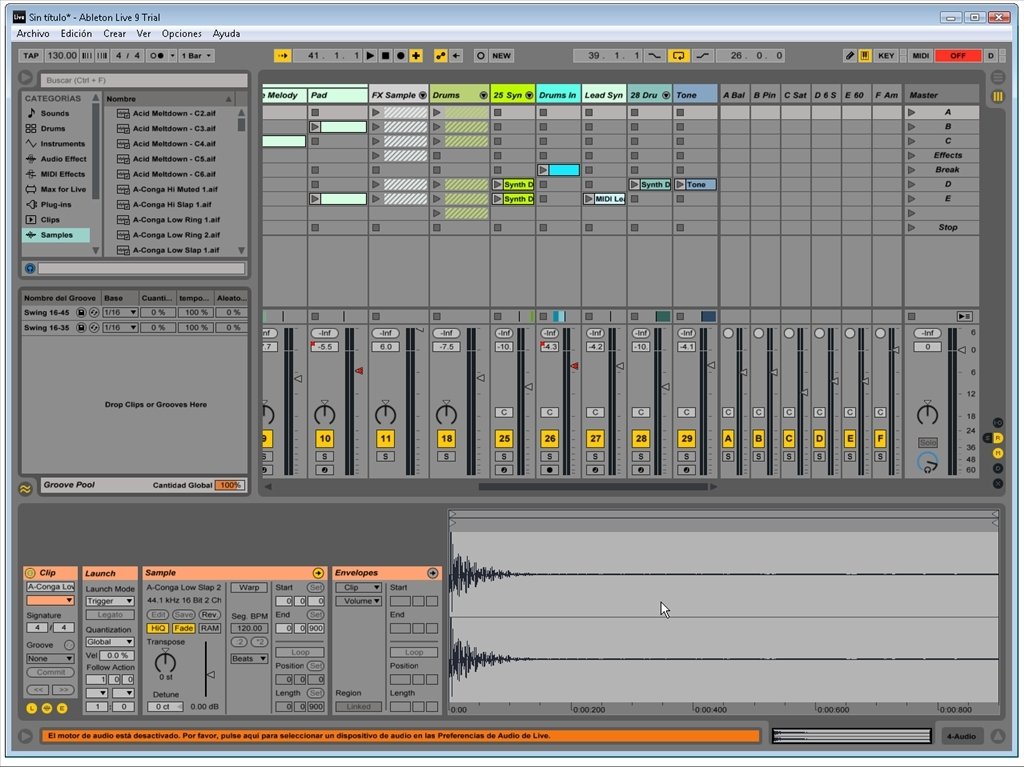
Task: Click the NEW button
Action: point(502,56)
